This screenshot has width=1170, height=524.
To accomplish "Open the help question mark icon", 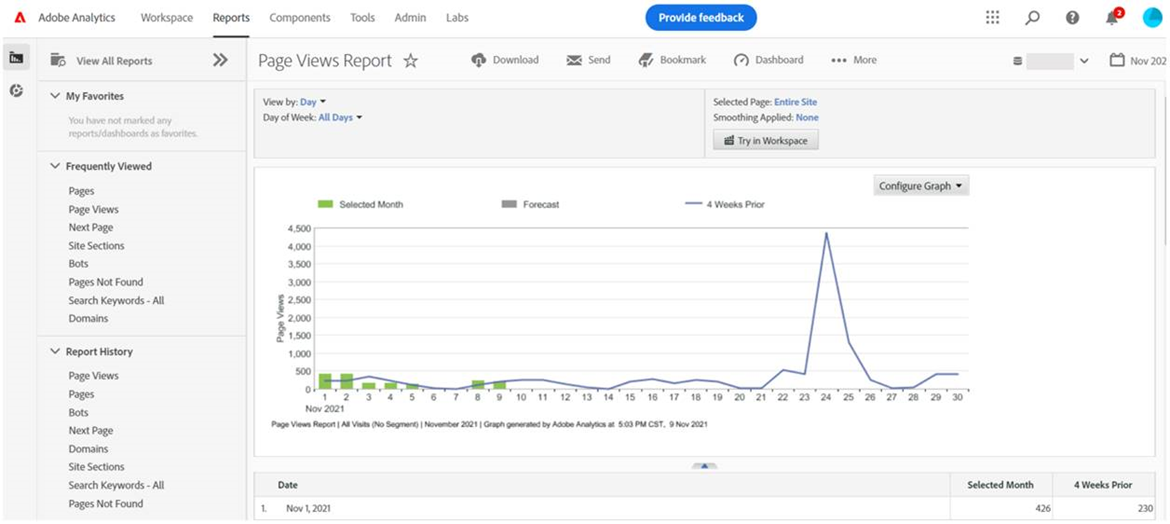I will [x=1072, y=18].
